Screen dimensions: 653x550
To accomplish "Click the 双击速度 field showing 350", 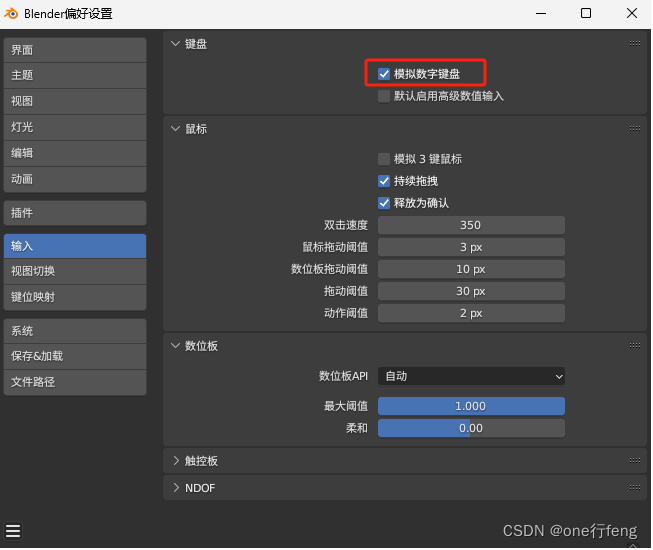I will click(x=471, y=225).
